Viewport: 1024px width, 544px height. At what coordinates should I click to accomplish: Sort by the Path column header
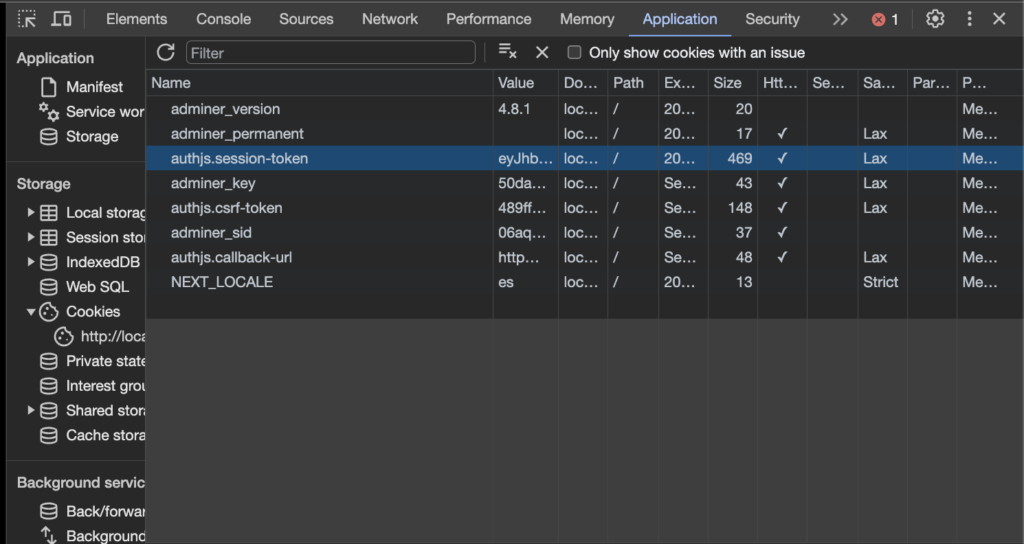[x=633, y=83]
